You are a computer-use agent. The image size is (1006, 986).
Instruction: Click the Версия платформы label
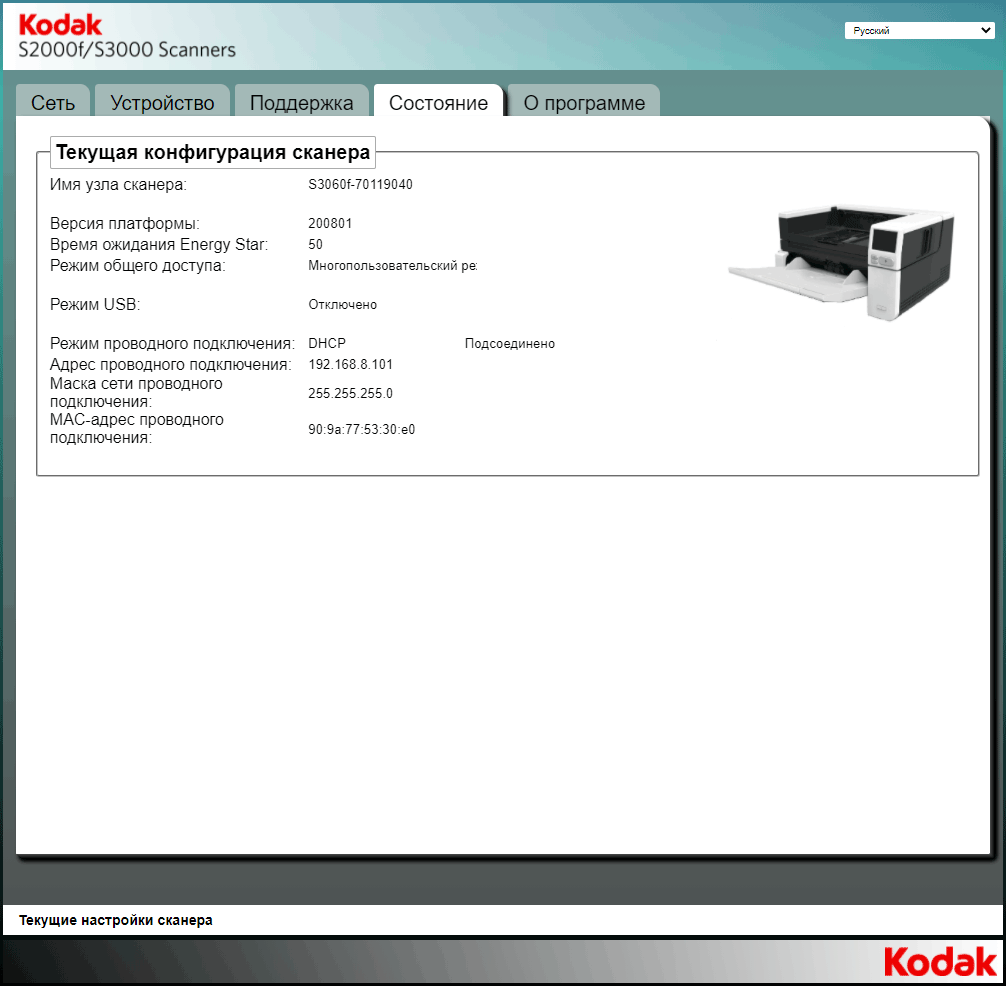(x=125, y=224)
